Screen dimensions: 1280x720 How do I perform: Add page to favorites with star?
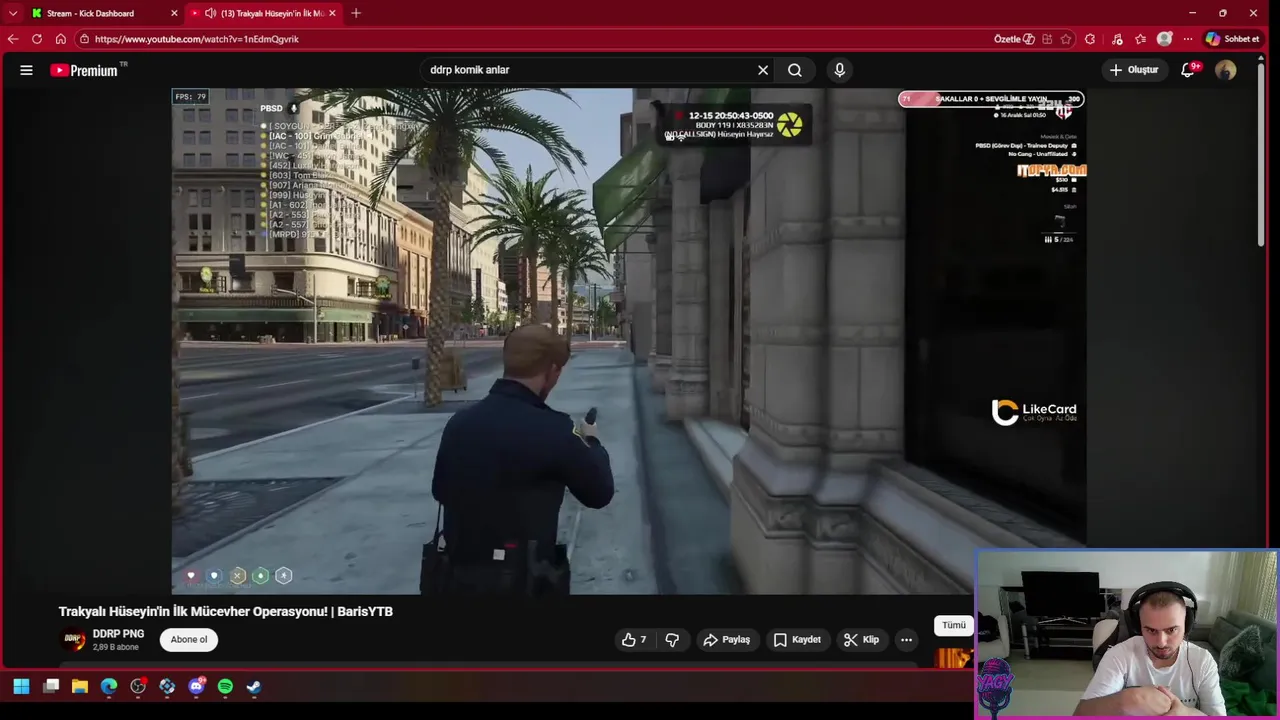pyautogui.click(x=1066, y=39)
